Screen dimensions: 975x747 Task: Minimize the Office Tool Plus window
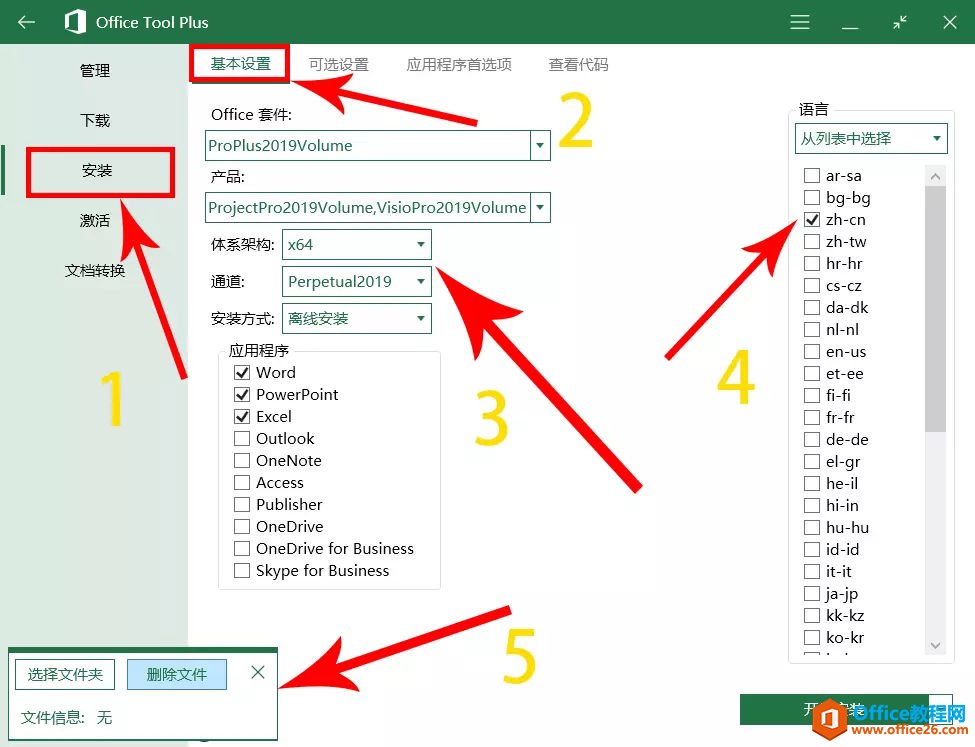click(850, 27)
